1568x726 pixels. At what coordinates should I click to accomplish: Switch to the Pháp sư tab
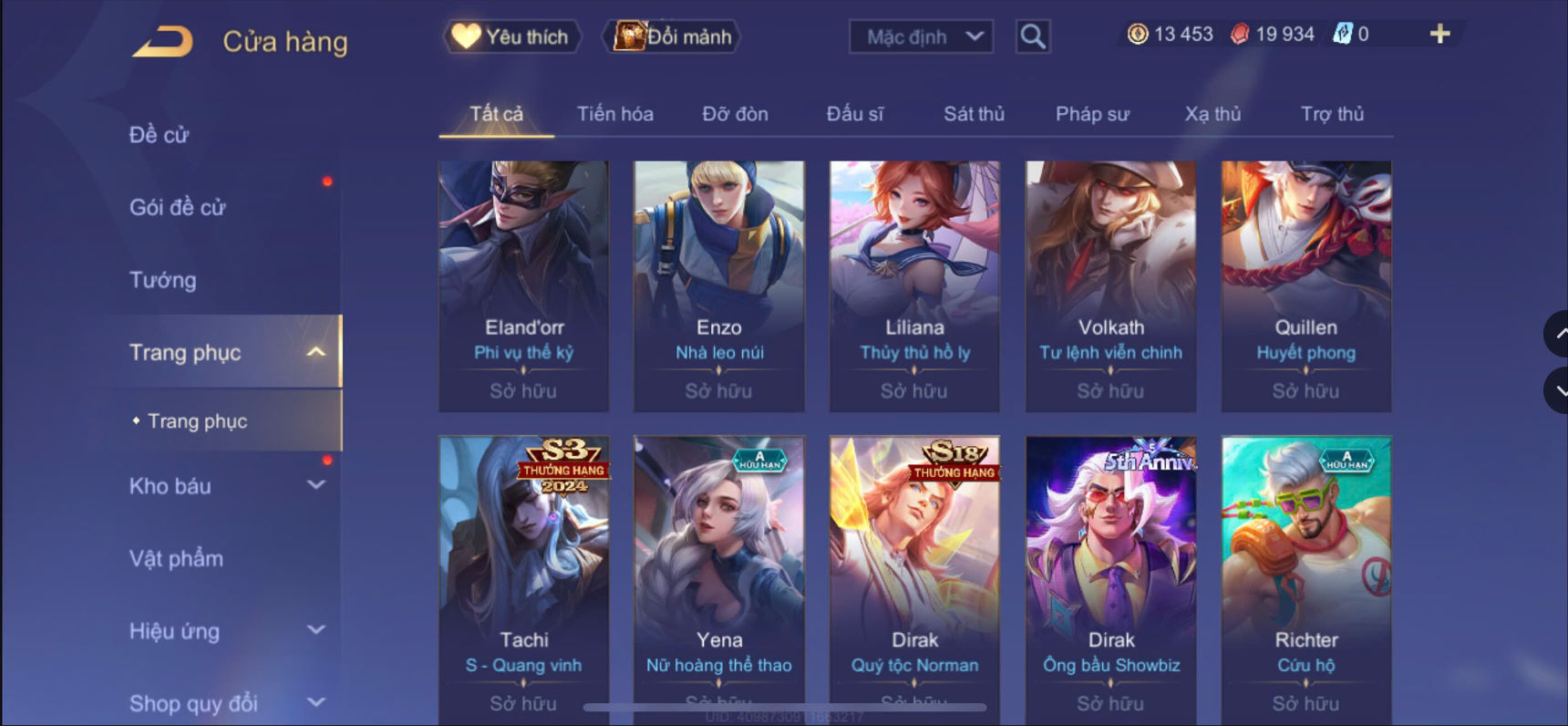pyautogui.click(x=1092, y=114)
